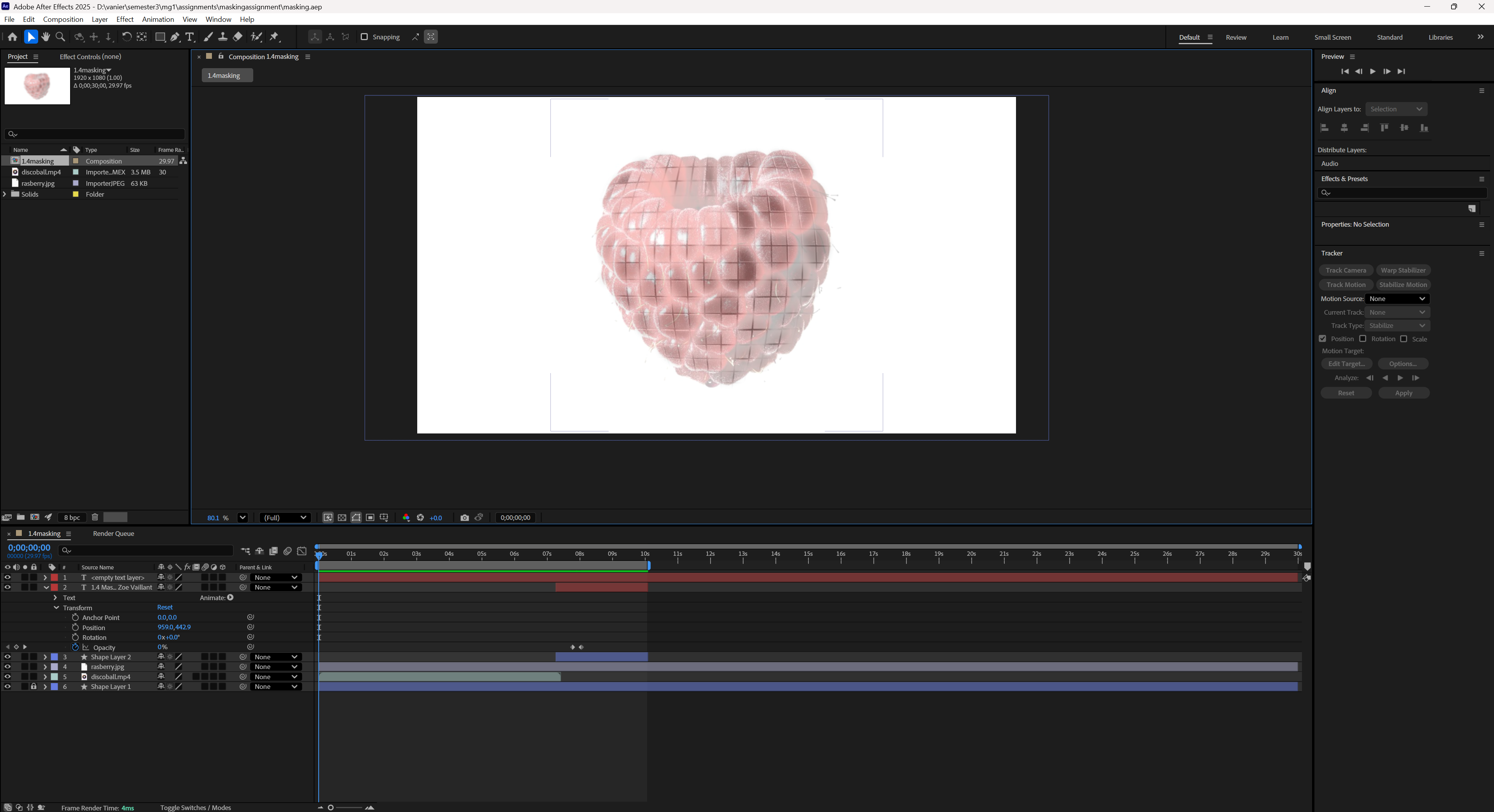The image size is (1494, 812).
Task: Click the Take Snapshot camera icon
Action: coord(464,518)
